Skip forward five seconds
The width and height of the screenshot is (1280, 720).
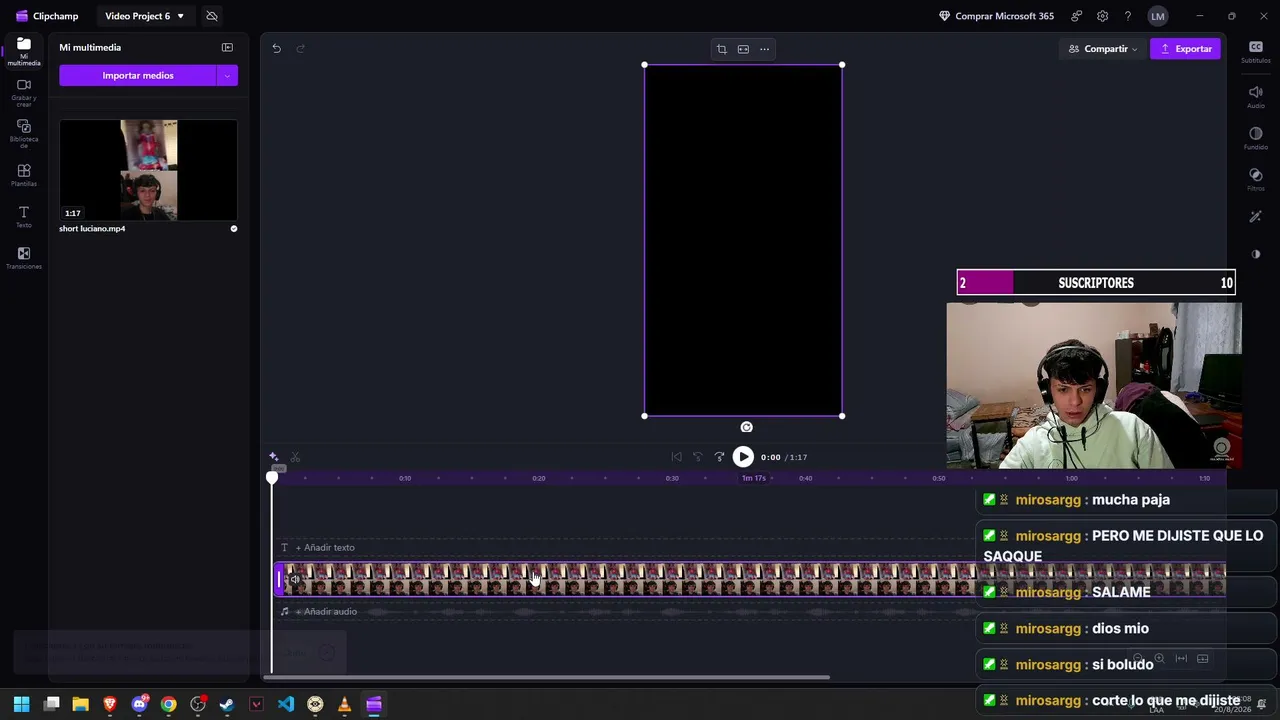(719, 457)
